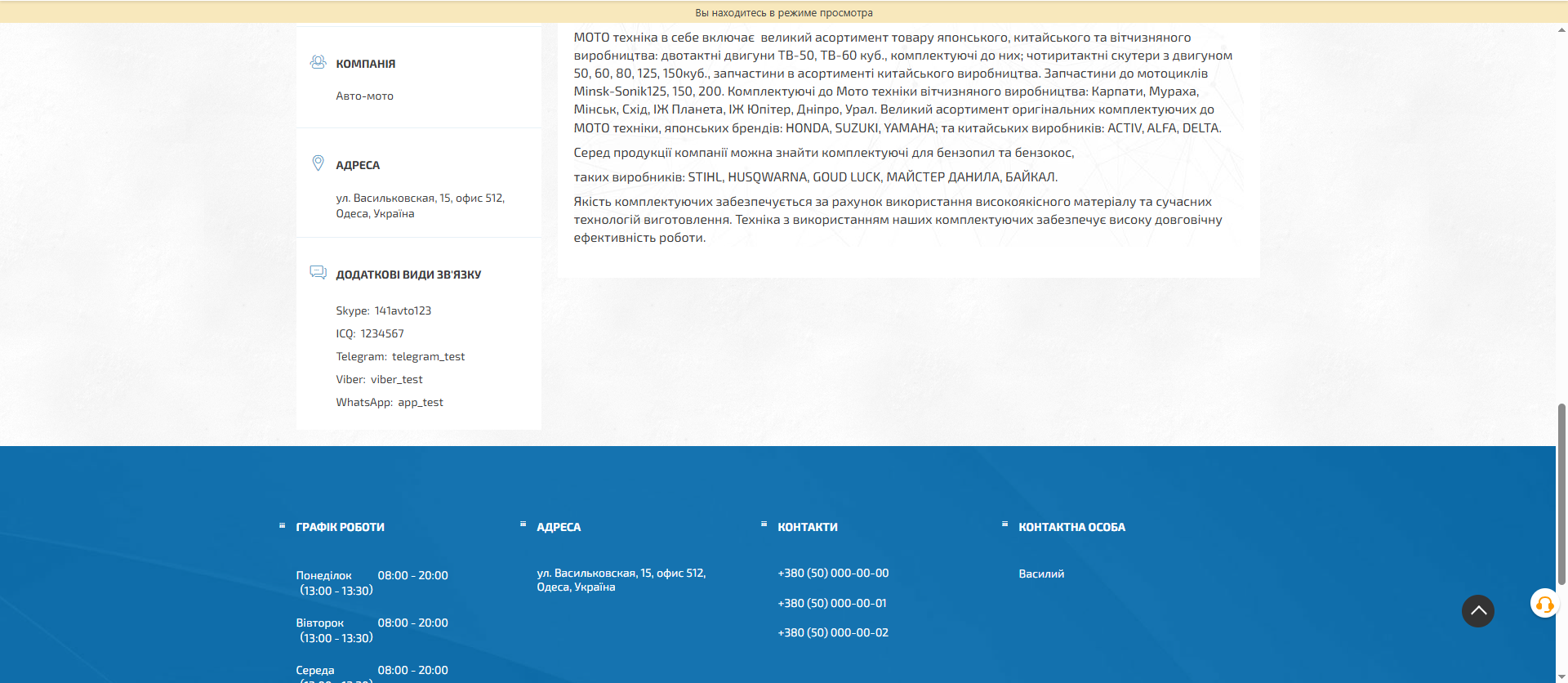Image resolution: width=1568 pixels, height=683 pixels.
Task: Click the preview mode notification banner
Action: point(783,12)
